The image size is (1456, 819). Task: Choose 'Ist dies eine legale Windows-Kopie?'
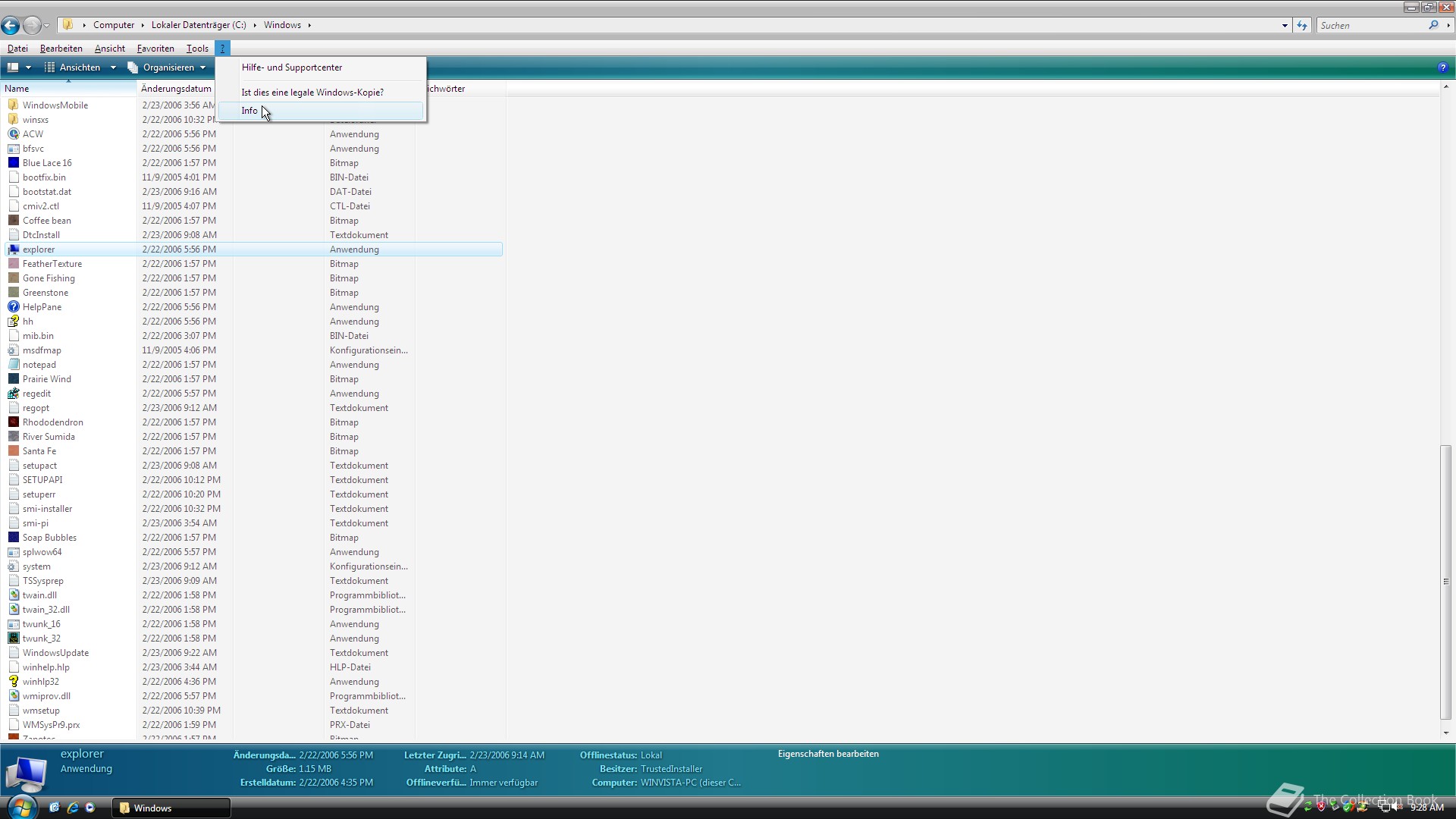tap(322, 93)
